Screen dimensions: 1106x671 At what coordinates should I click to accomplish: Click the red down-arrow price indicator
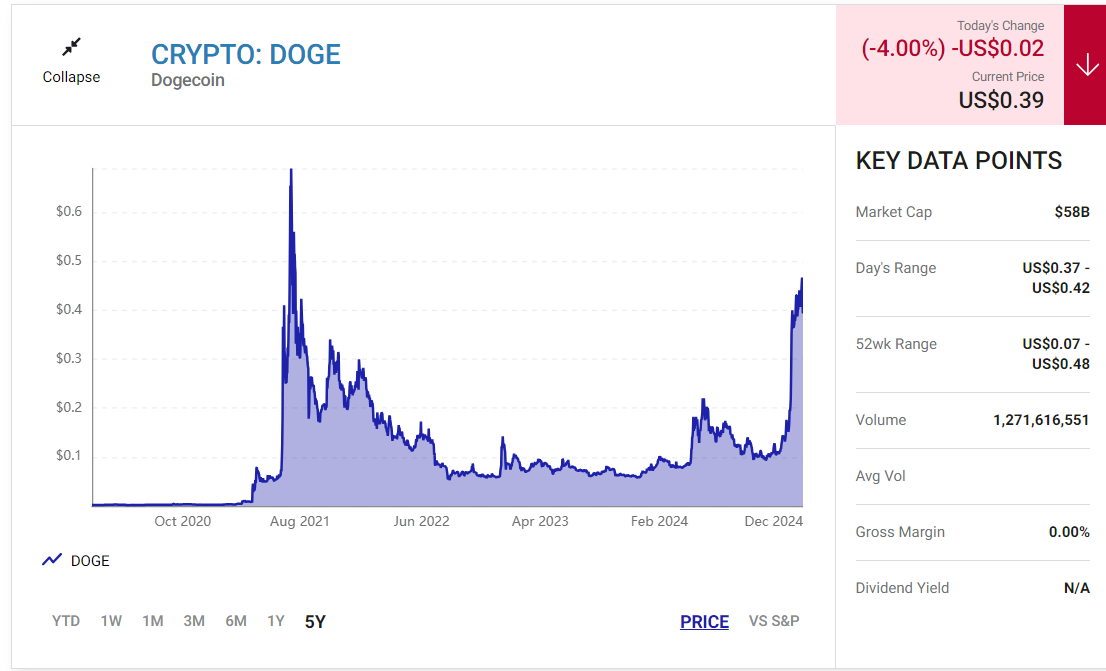point(1086,65)
